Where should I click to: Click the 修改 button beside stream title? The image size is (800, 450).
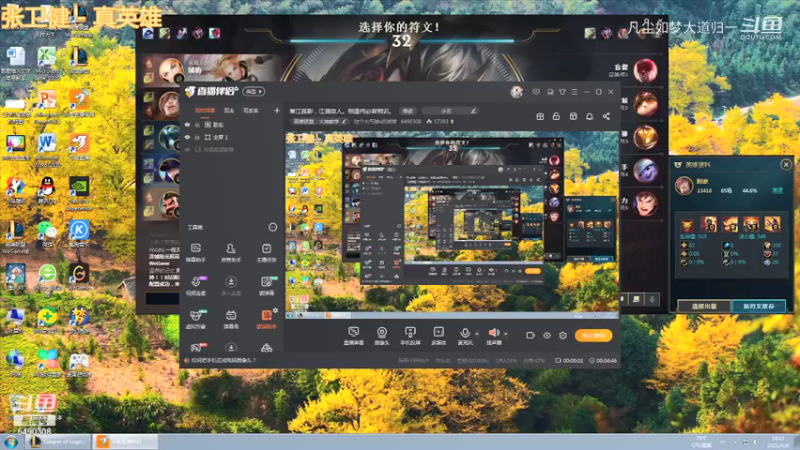tap(407, 111)
